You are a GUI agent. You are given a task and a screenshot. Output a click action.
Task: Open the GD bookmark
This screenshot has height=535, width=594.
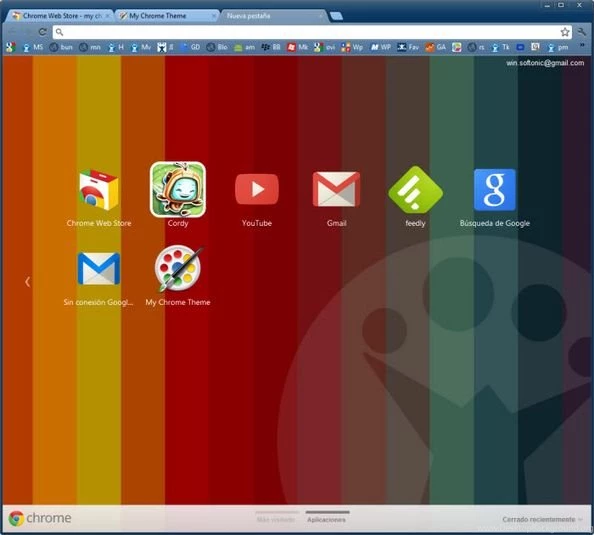click(190, 47)
